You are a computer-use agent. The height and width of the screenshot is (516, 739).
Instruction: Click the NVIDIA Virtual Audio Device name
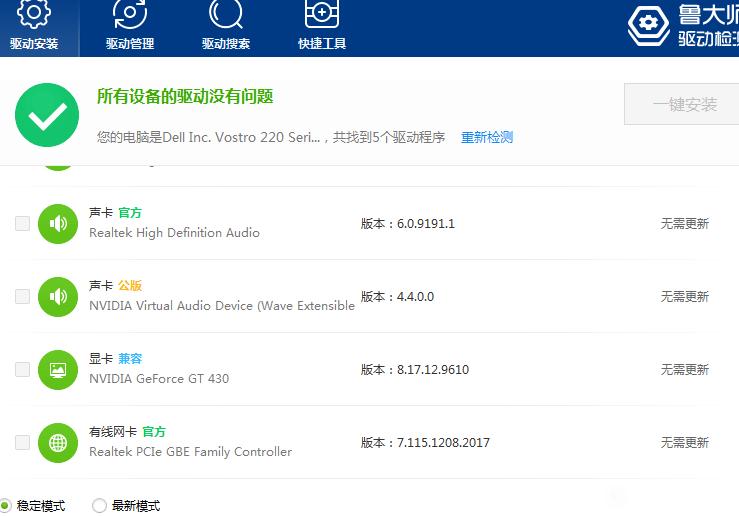point(222,306)
